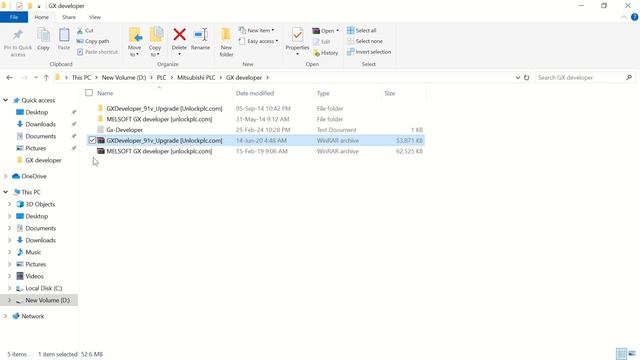
Task: Expand the OneDrive tree node
Action: [x=6, y=176]
